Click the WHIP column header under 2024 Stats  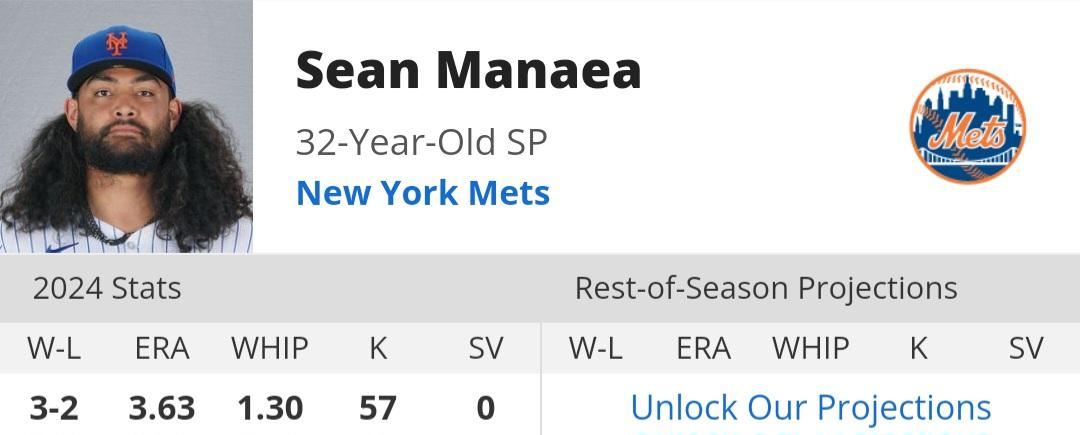coord(269,348)
